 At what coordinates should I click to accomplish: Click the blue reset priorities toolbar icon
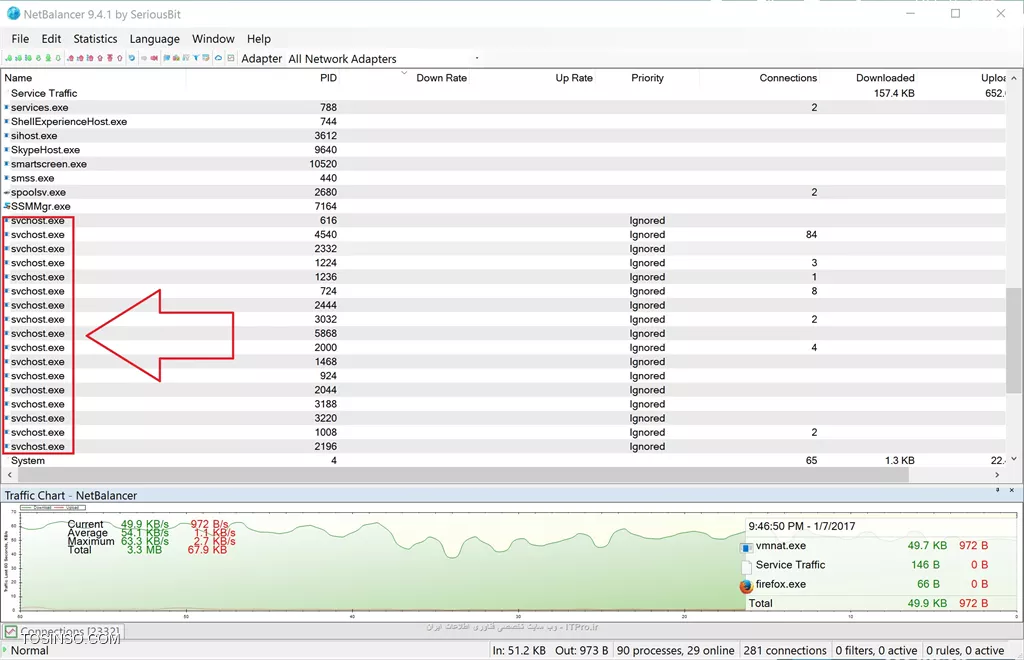pyautogui.click(x=131, y=58)
